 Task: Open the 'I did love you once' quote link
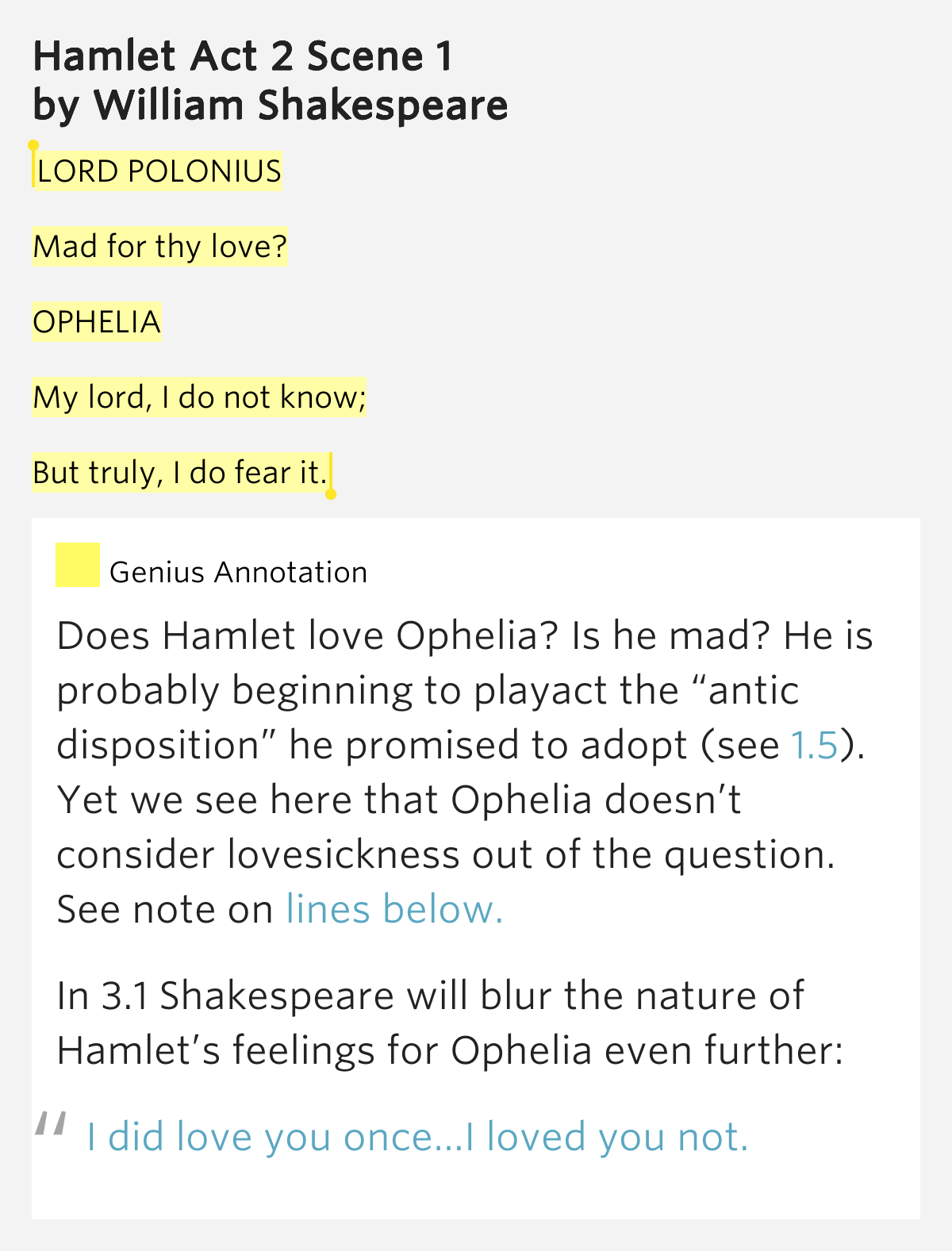tap(417, 1137)
